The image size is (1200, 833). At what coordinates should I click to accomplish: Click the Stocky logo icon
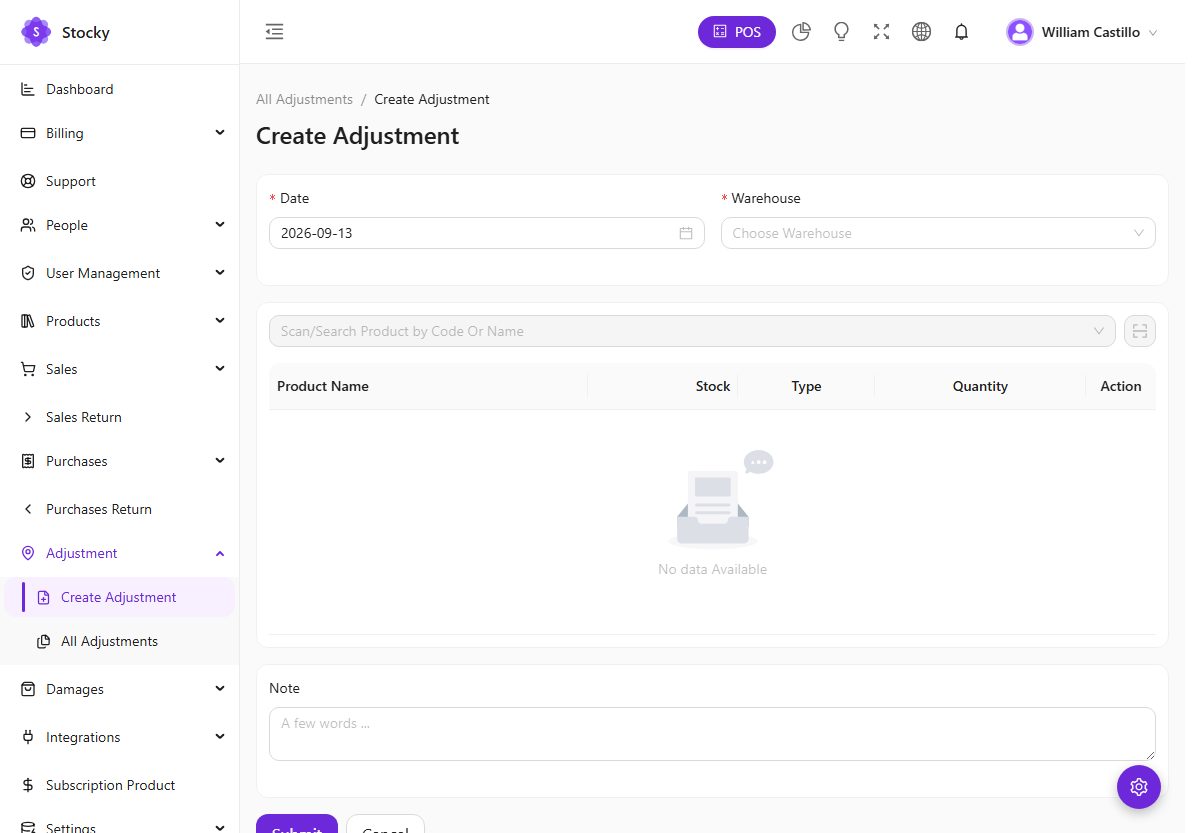click(36, 32)
